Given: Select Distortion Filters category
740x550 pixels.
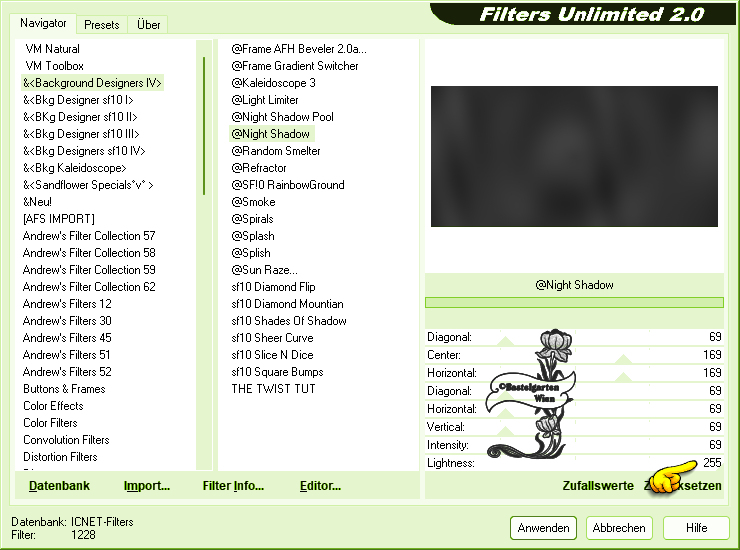Looking at the screenshot, I should point(60,457).
